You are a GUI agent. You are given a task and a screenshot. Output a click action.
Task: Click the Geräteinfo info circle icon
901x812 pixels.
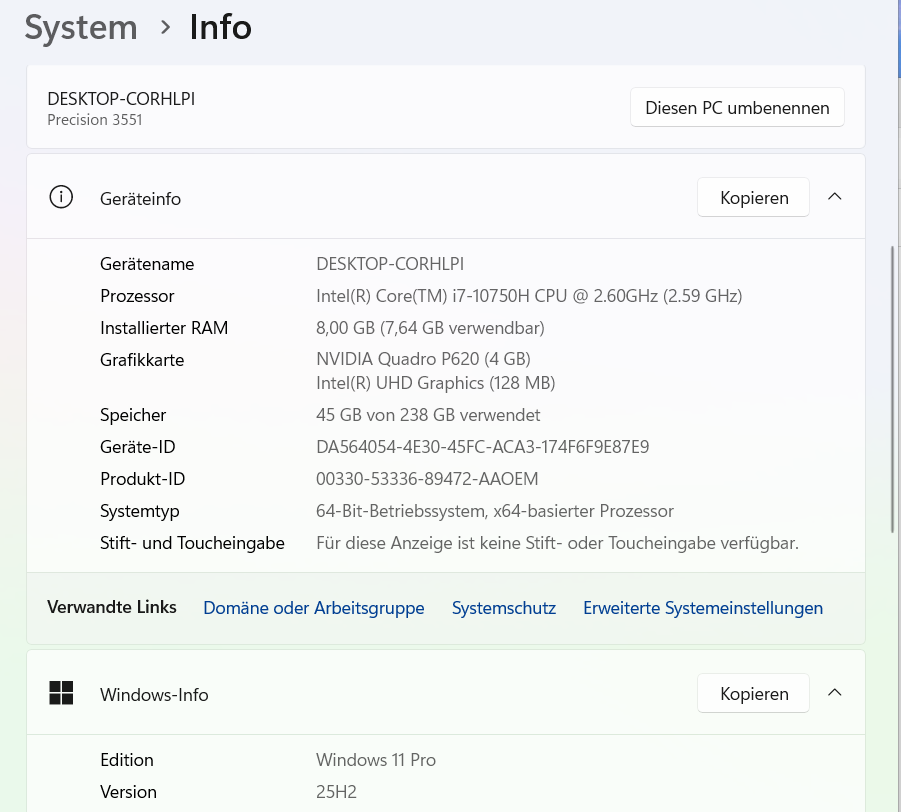point(61,197)
